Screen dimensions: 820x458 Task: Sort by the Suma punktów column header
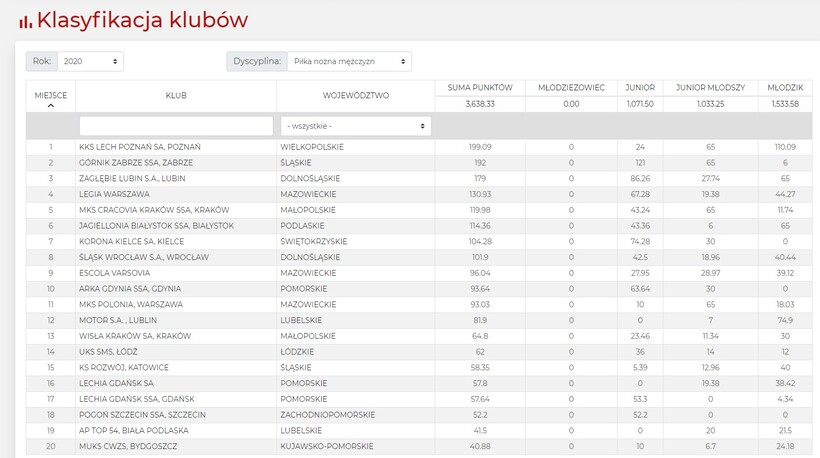(x=480, y=88)
